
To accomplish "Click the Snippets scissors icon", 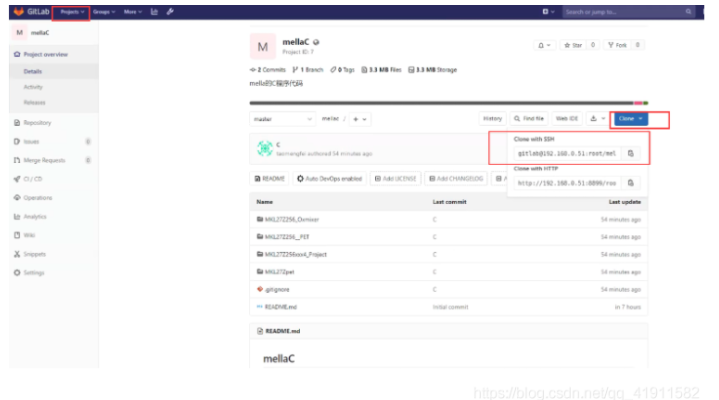I will pos(17,254).
